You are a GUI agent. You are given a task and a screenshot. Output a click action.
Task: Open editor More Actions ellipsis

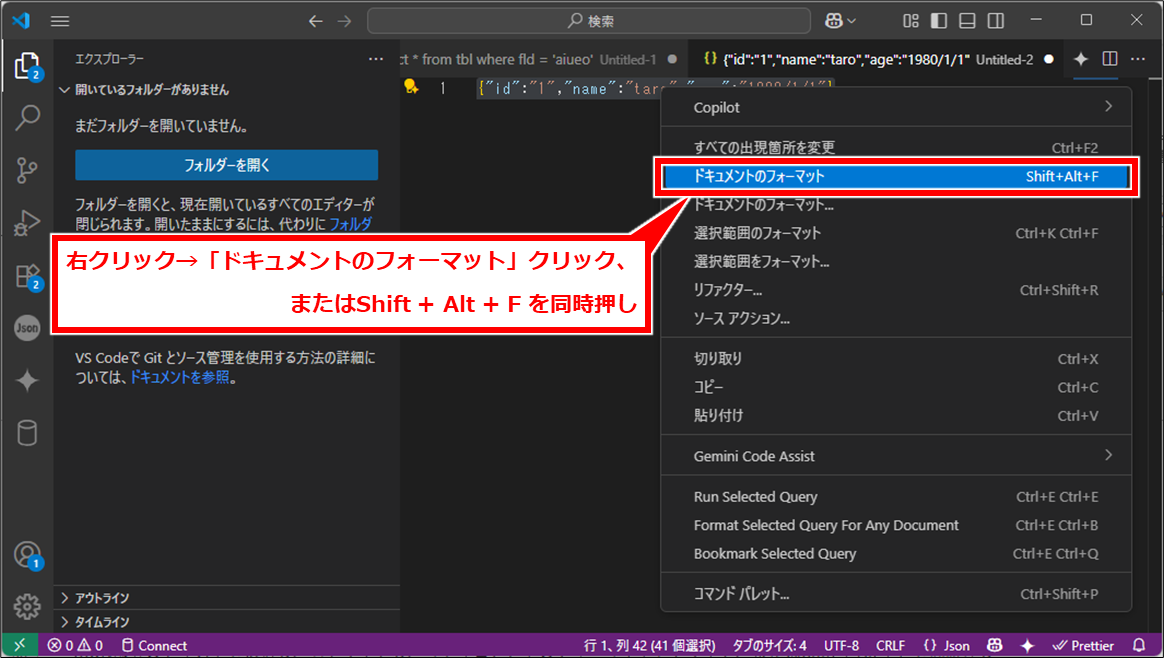point(1138,59)
